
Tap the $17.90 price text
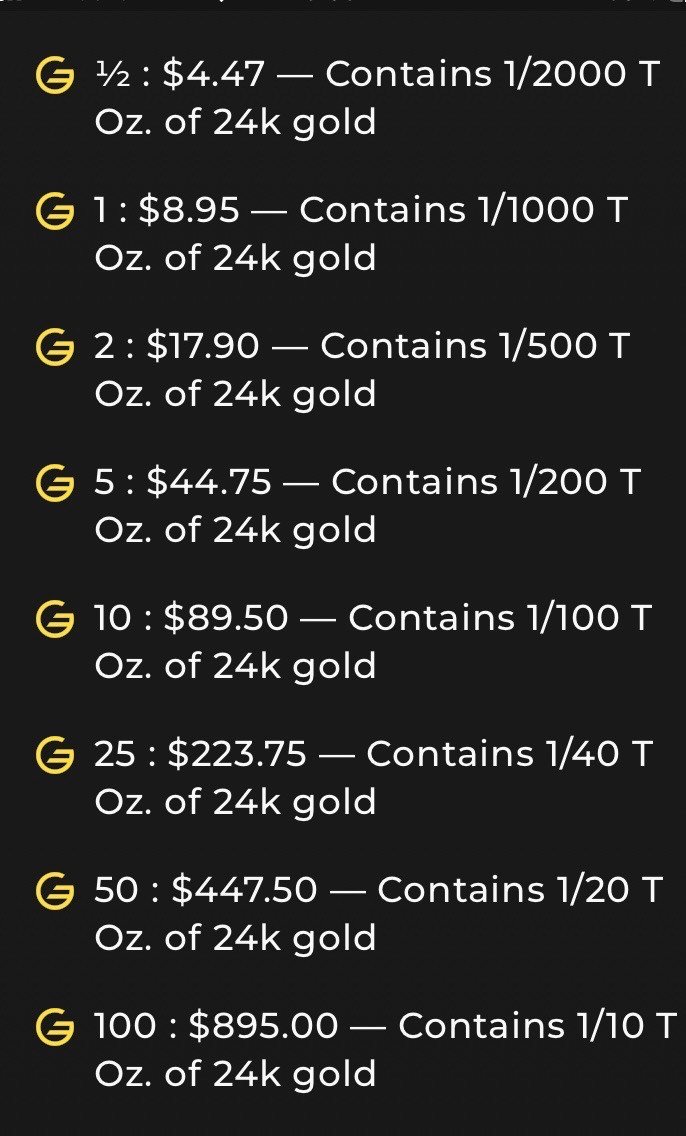click(x=203, y=346)
